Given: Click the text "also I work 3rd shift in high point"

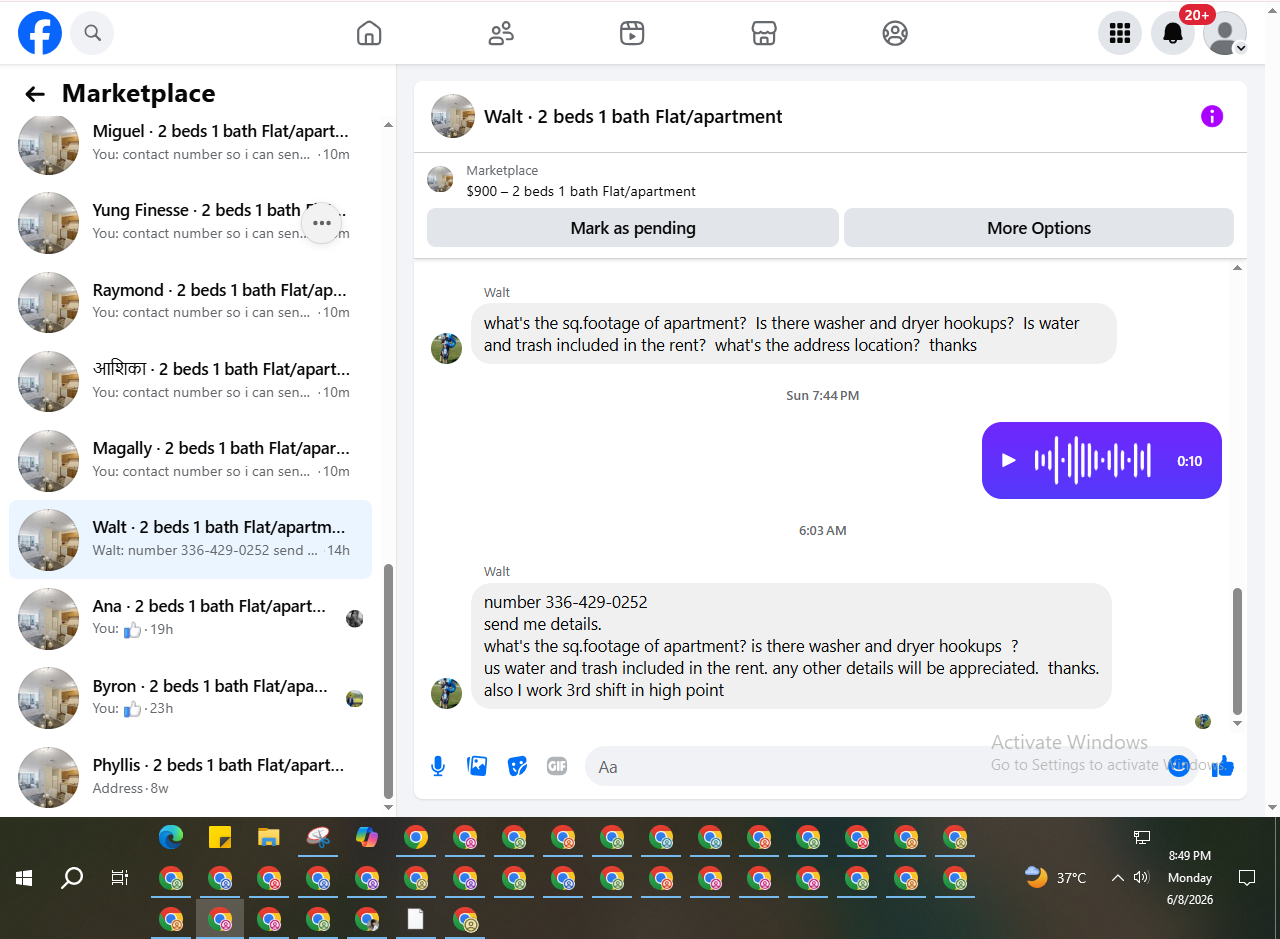Looking at the screenshot, I should (604, 690).
